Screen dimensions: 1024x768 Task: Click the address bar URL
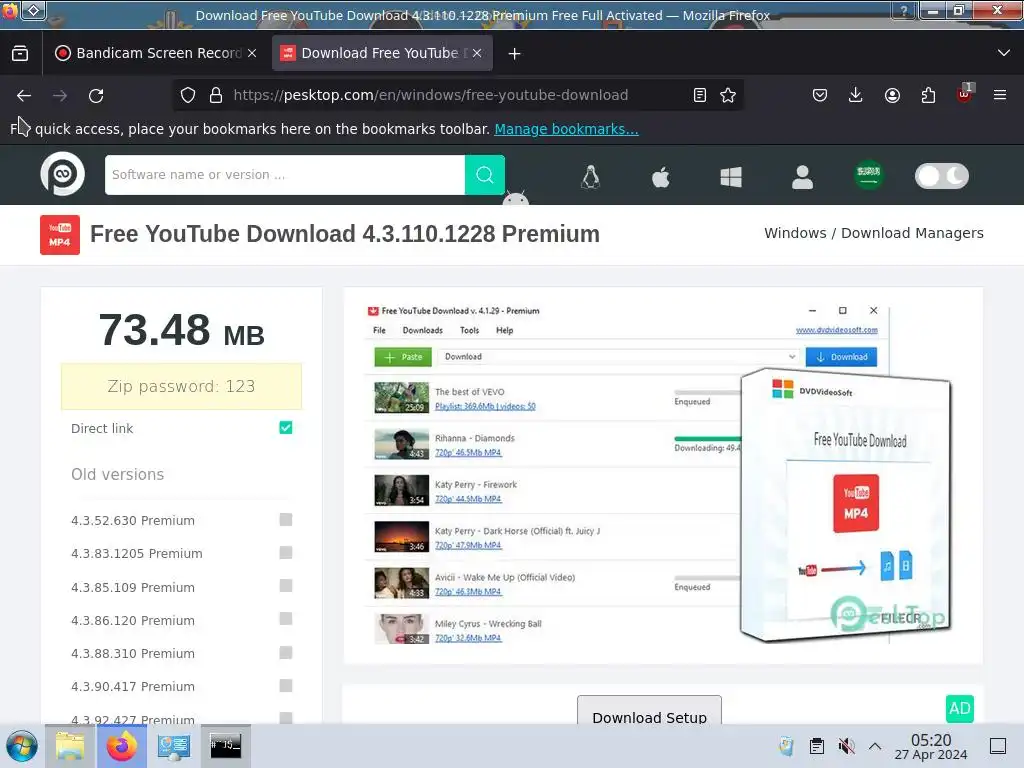click(x=430, y=95)
